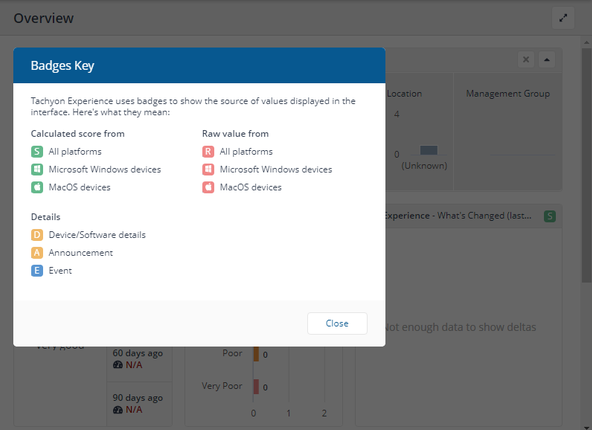Screen dimensions: 592x430
Task: Click the red Microsoft Windows raw value badge
Action: point(208,170)
